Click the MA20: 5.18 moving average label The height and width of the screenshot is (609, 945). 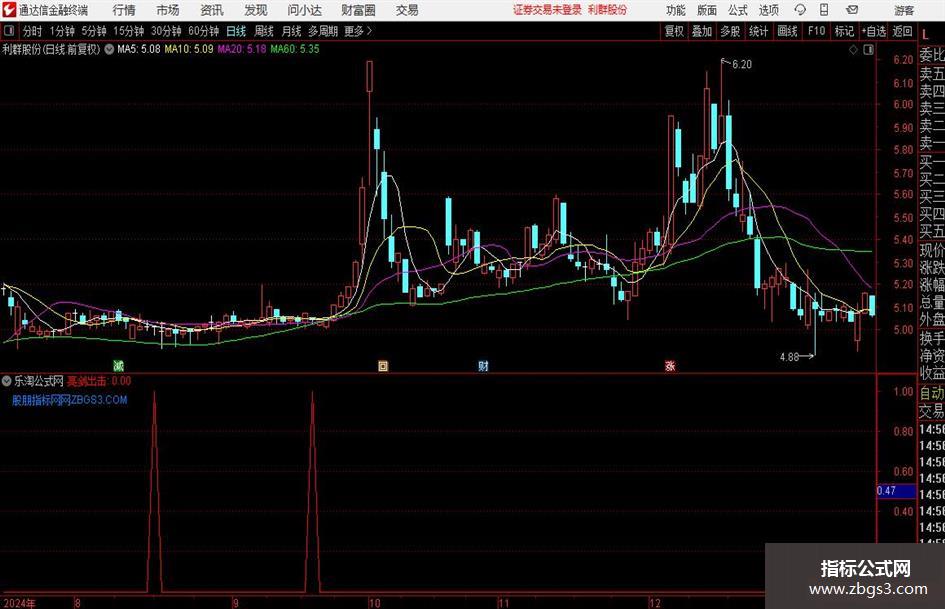242,49
